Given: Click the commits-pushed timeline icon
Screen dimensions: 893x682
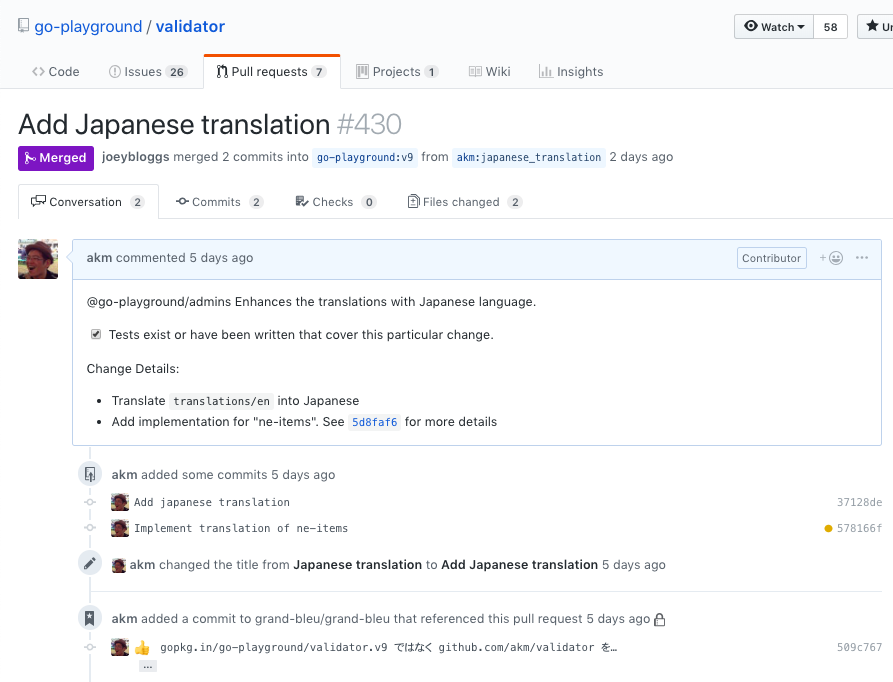Looking at the screenshot, I should tap(90, 474).
